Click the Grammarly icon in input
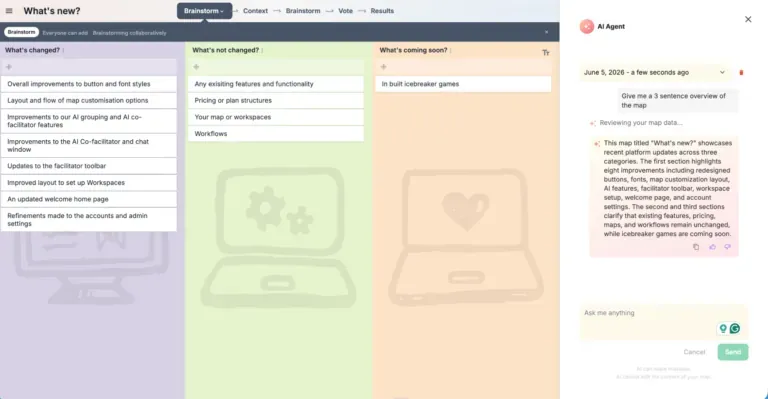This screenshot has height=399, width=768. 735,329
